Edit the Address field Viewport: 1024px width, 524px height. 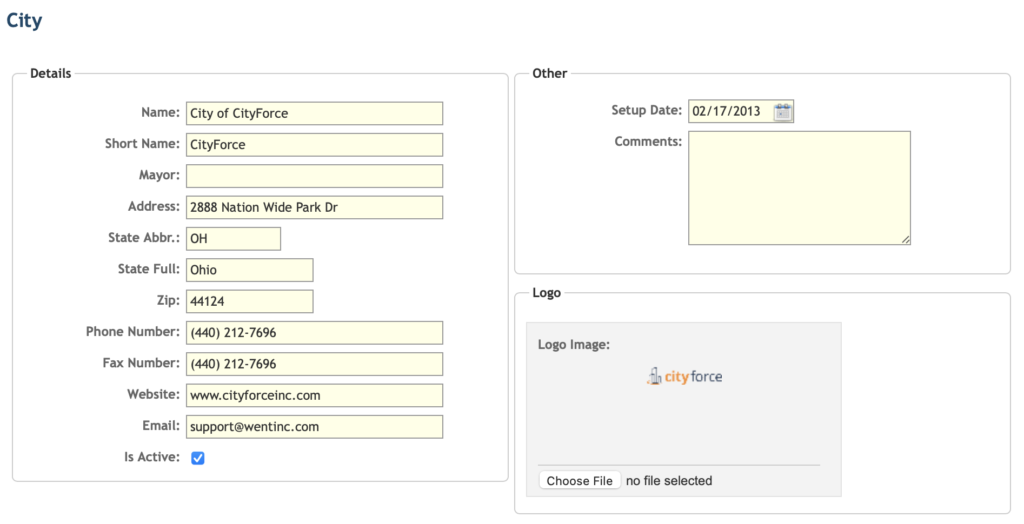pyautogui.click(x=314, y=207)
